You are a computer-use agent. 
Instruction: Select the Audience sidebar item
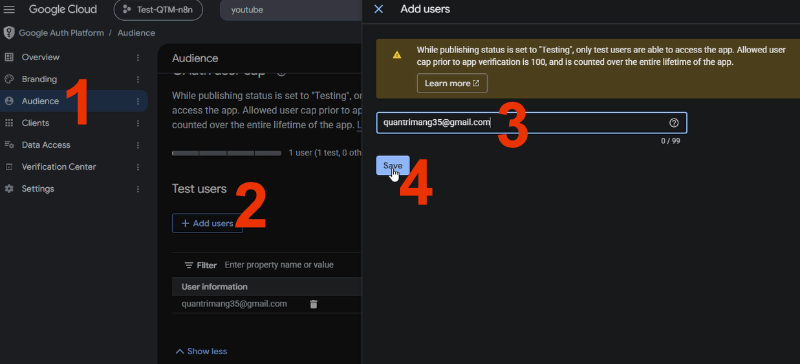[74, 101]
